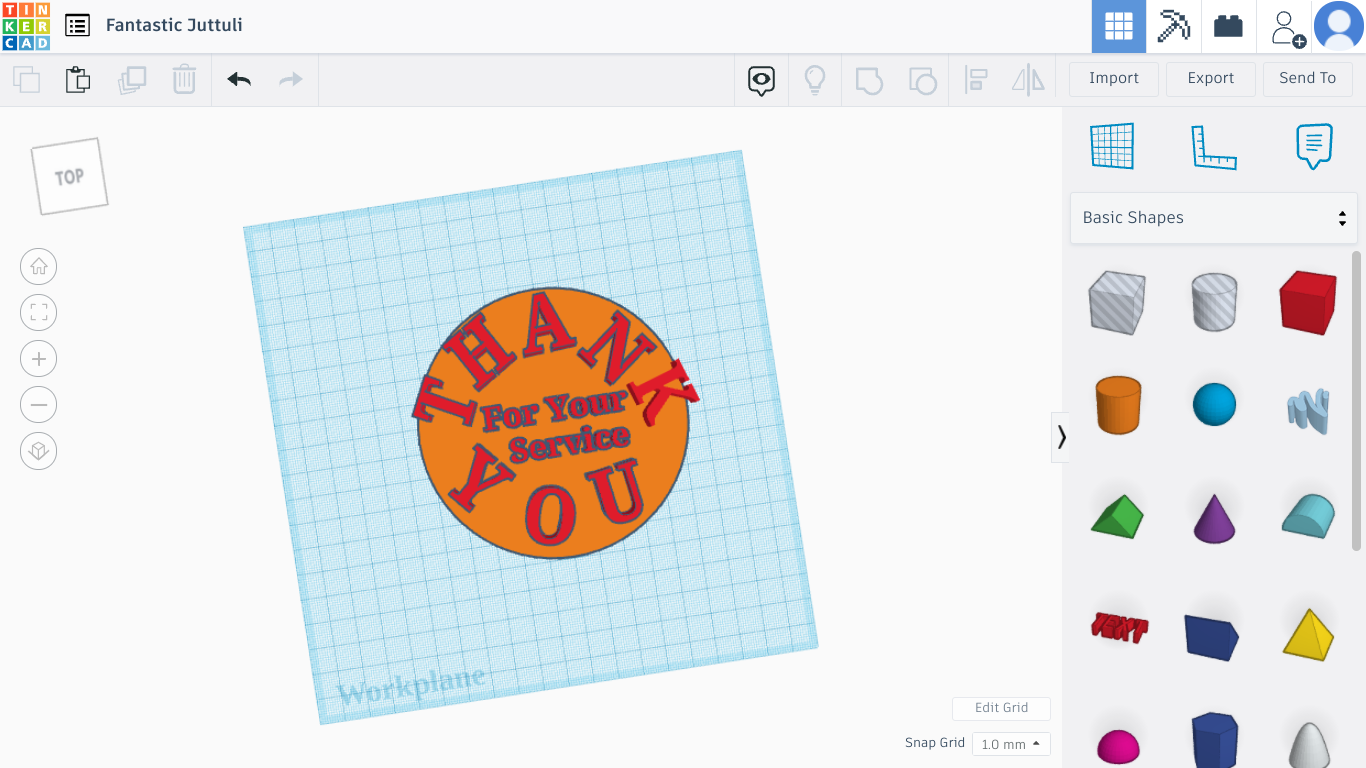Collapse the shapes panel with chevron
This screenshot has width=1366, height=768.
point(1061,437)
